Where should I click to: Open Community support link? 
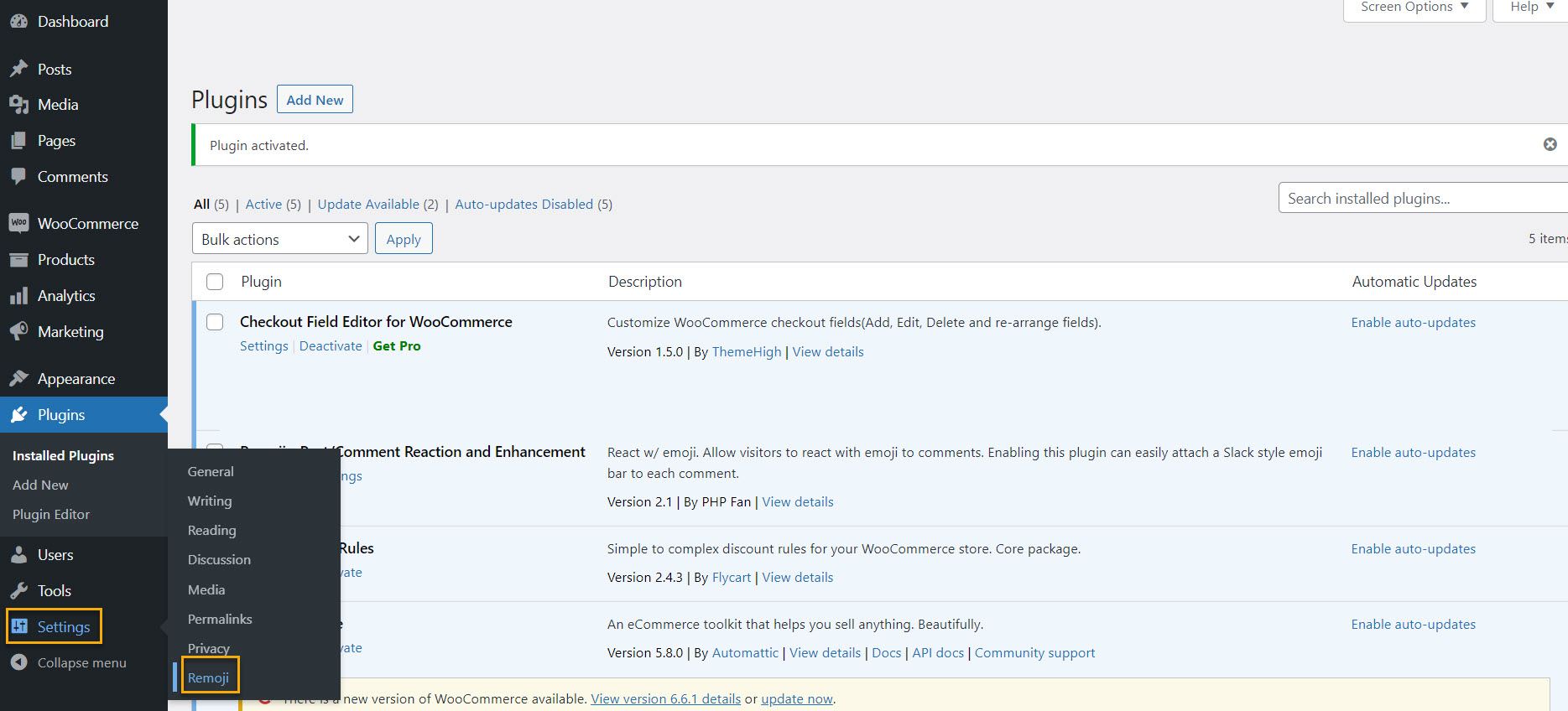pyautogui.click(x=1034, y=653)
